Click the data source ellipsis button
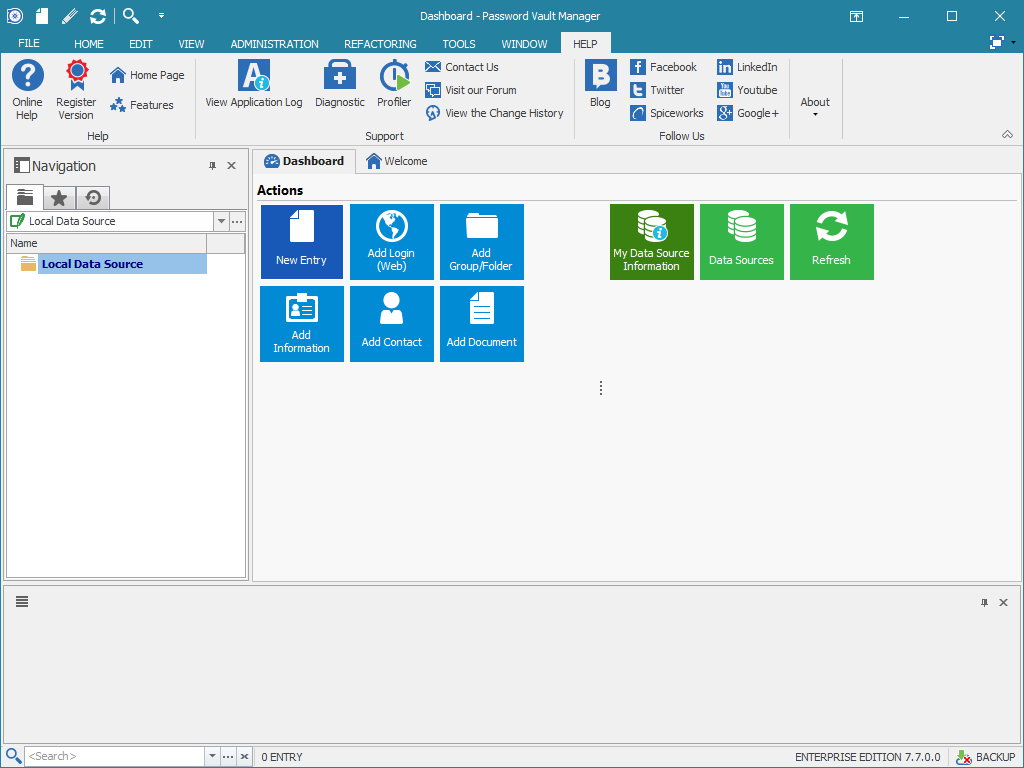Screen dimensions: 1024x768 coord(237,221)
